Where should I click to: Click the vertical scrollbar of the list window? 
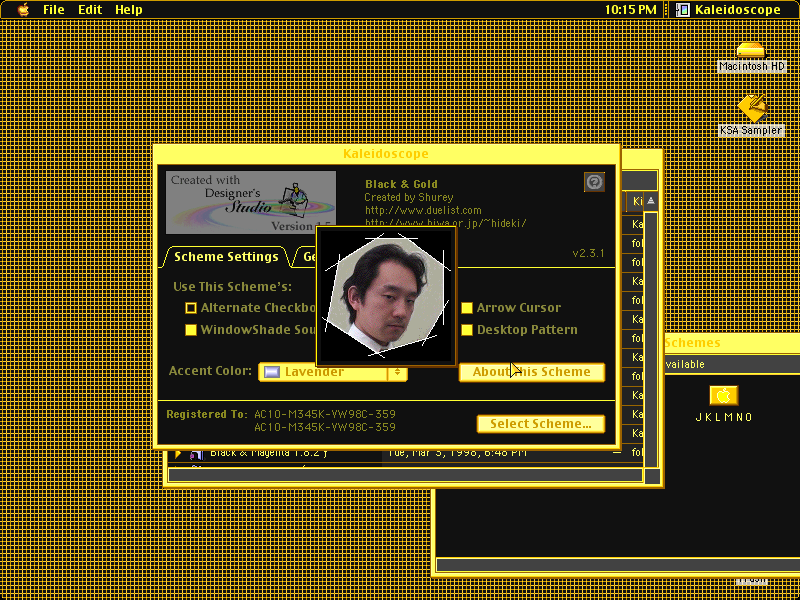651,339
